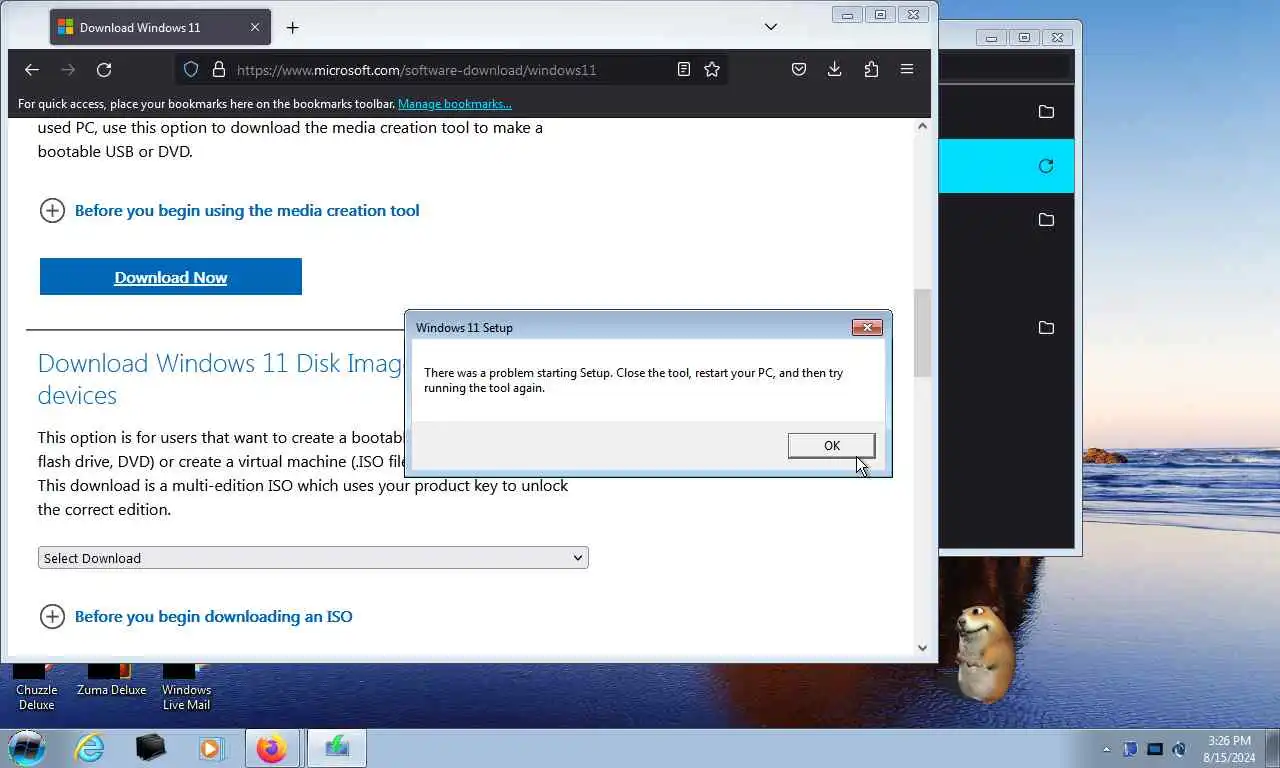This screenshot has height=768, width=1280.
Task: Open the Chuzzle Deluxe desktop shortcut
Action: [36, 686]
